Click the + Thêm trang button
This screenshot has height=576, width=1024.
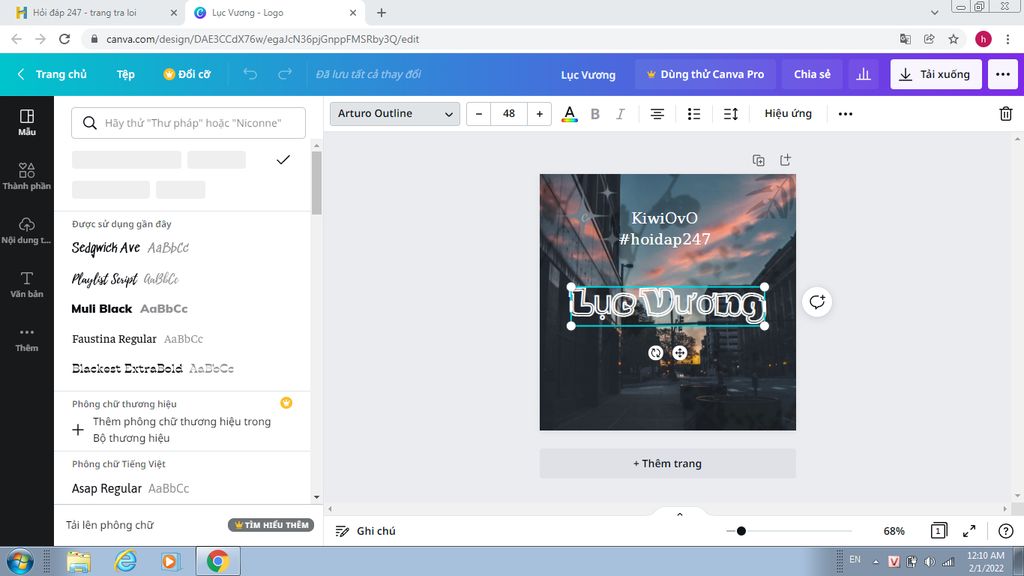(x=667, y=463)
